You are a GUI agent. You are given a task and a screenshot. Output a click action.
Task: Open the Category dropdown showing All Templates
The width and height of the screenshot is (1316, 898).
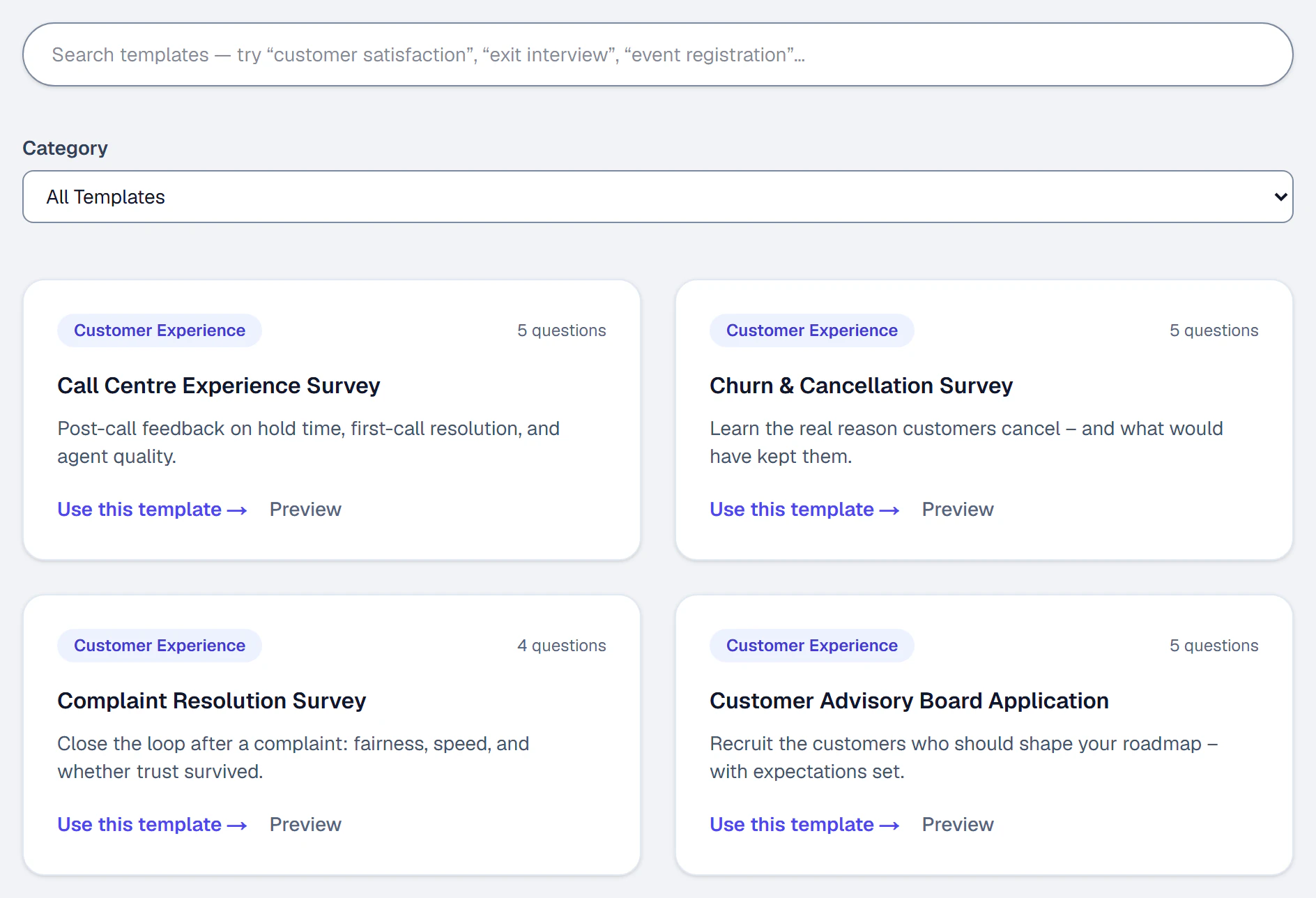657,197
